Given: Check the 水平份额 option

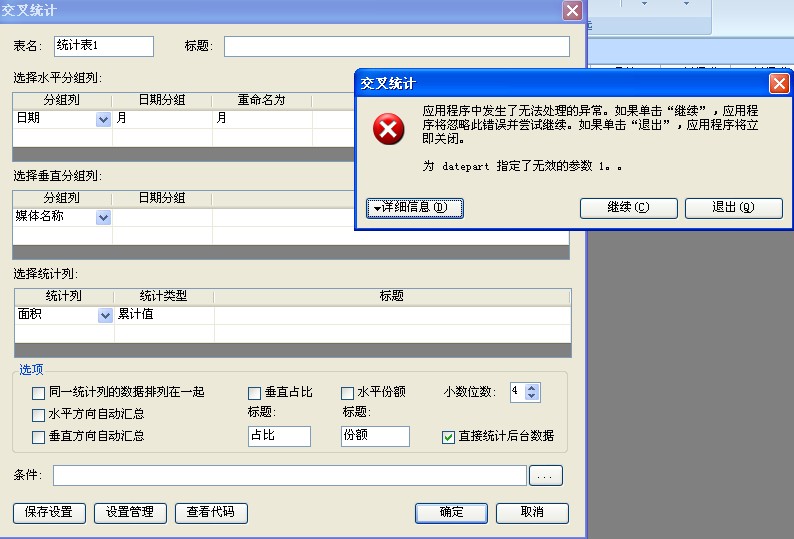Looking at the screenshot, I should tap(347, 393).
